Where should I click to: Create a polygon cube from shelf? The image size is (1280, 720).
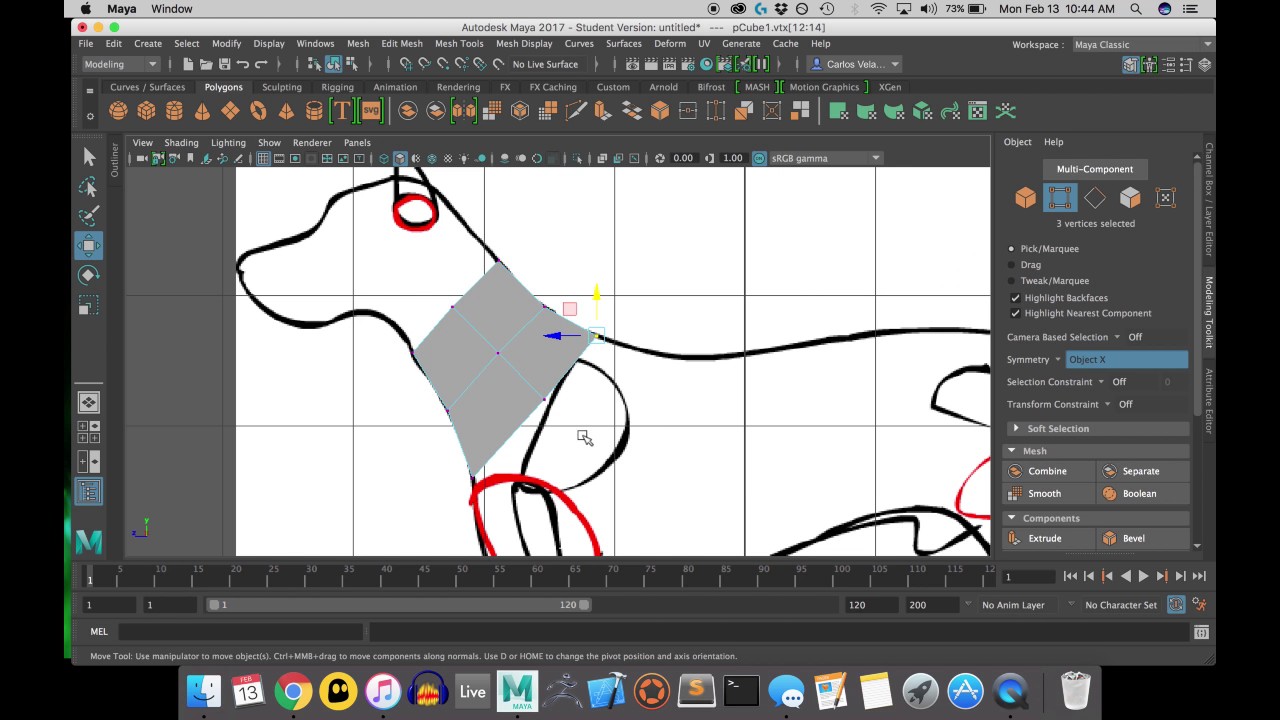[146, 111]
